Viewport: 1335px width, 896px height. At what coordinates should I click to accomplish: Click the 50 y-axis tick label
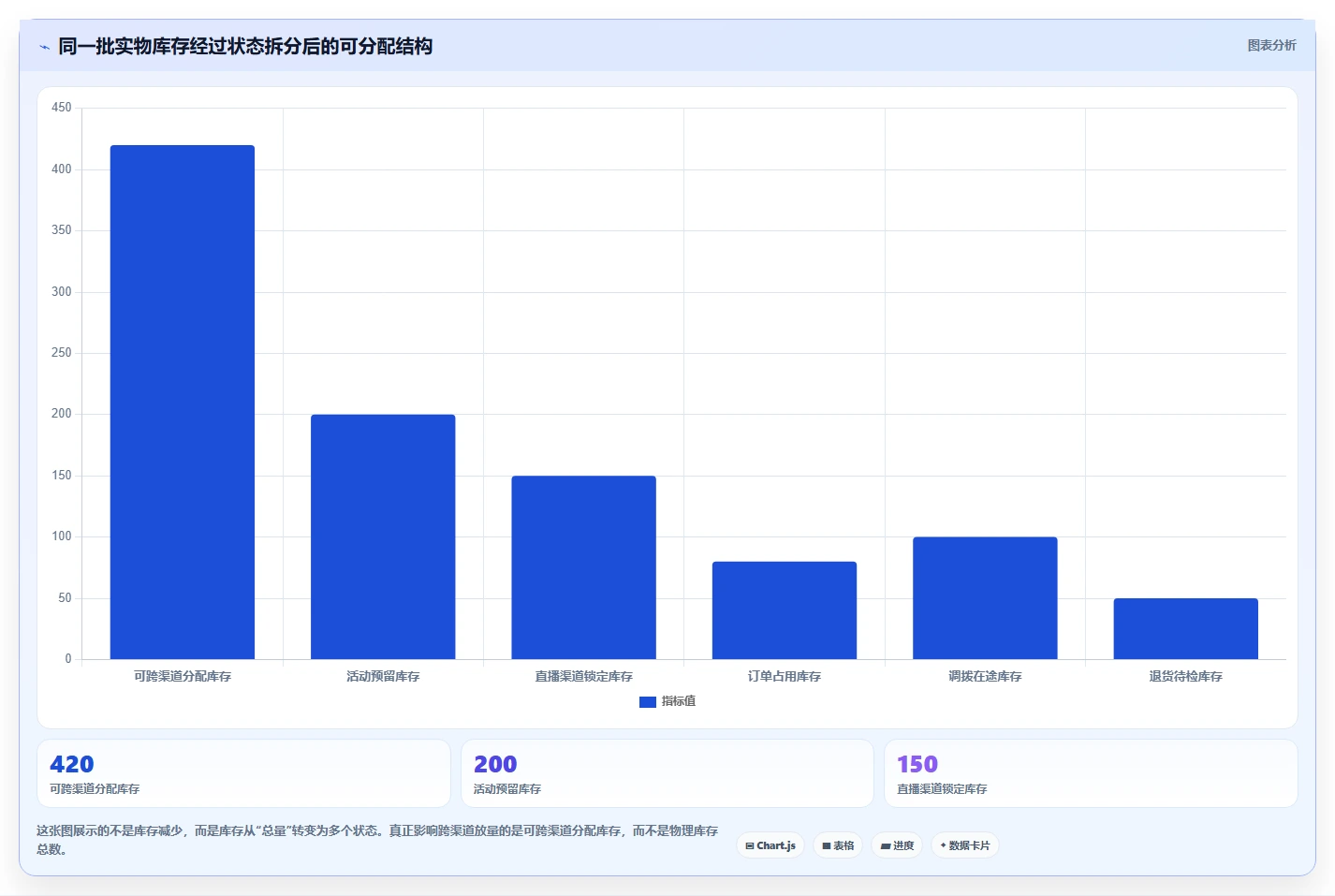65,598
